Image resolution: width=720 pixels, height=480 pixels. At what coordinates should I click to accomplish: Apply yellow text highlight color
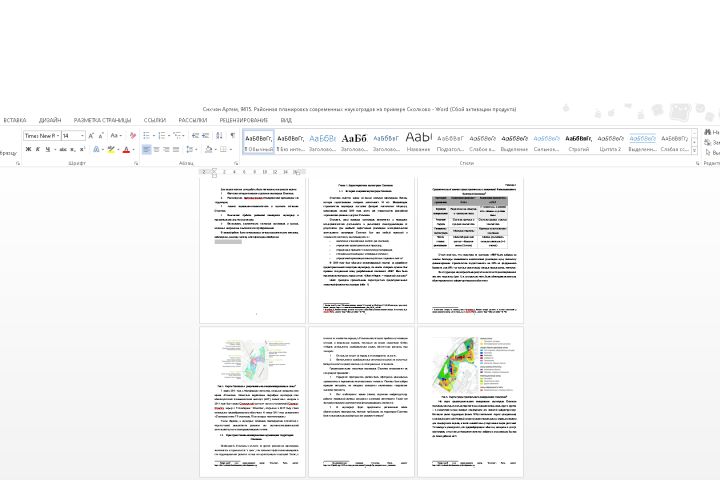click(111, 149)
